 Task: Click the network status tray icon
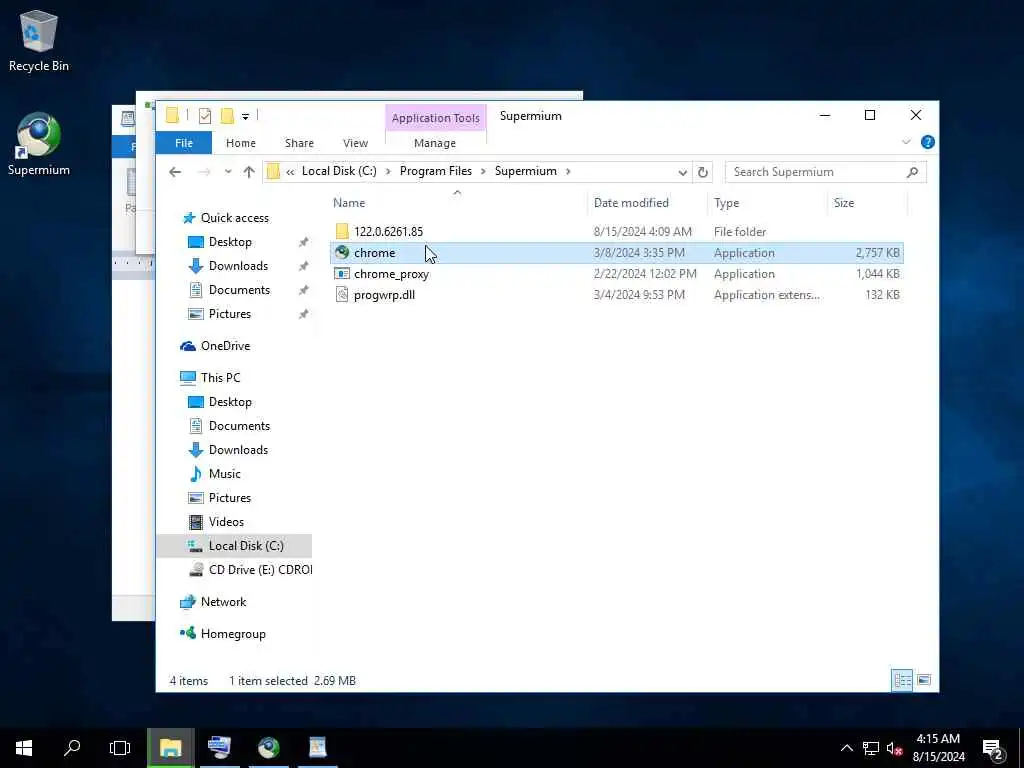(x=871, y=748)
